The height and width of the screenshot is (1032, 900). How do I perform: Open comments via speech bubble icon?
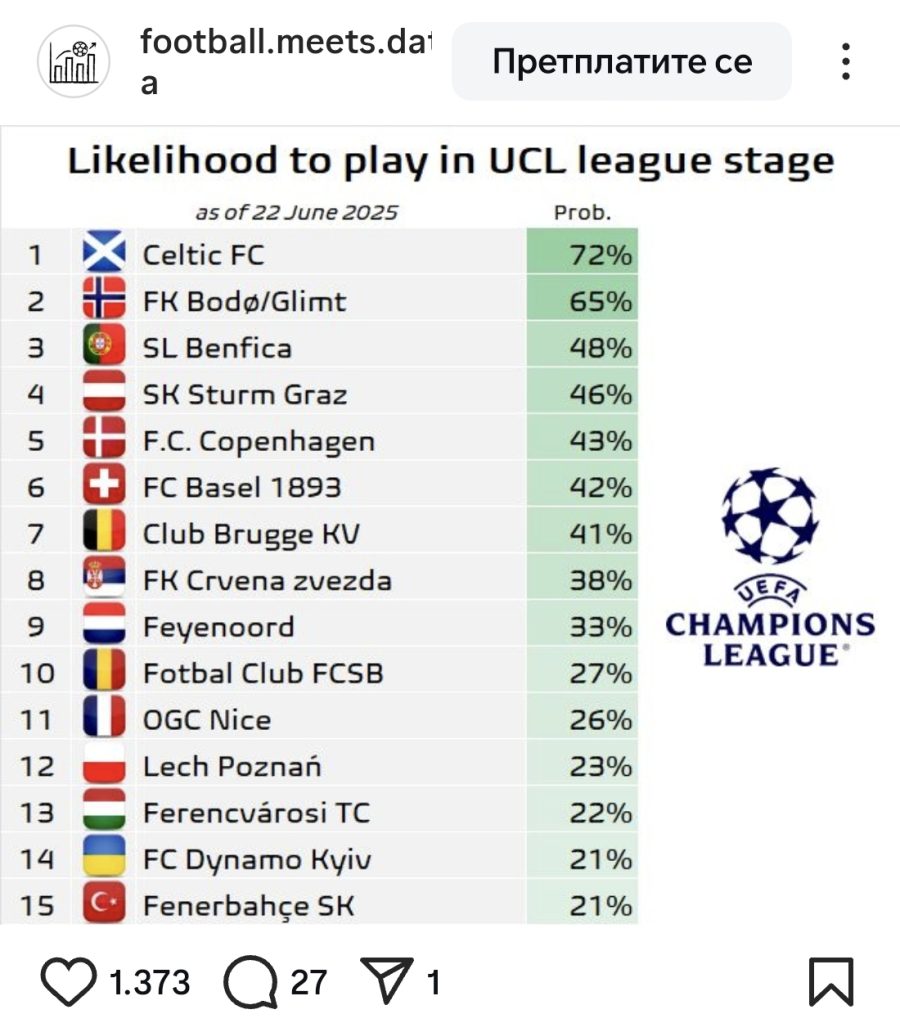coord(251,981)
